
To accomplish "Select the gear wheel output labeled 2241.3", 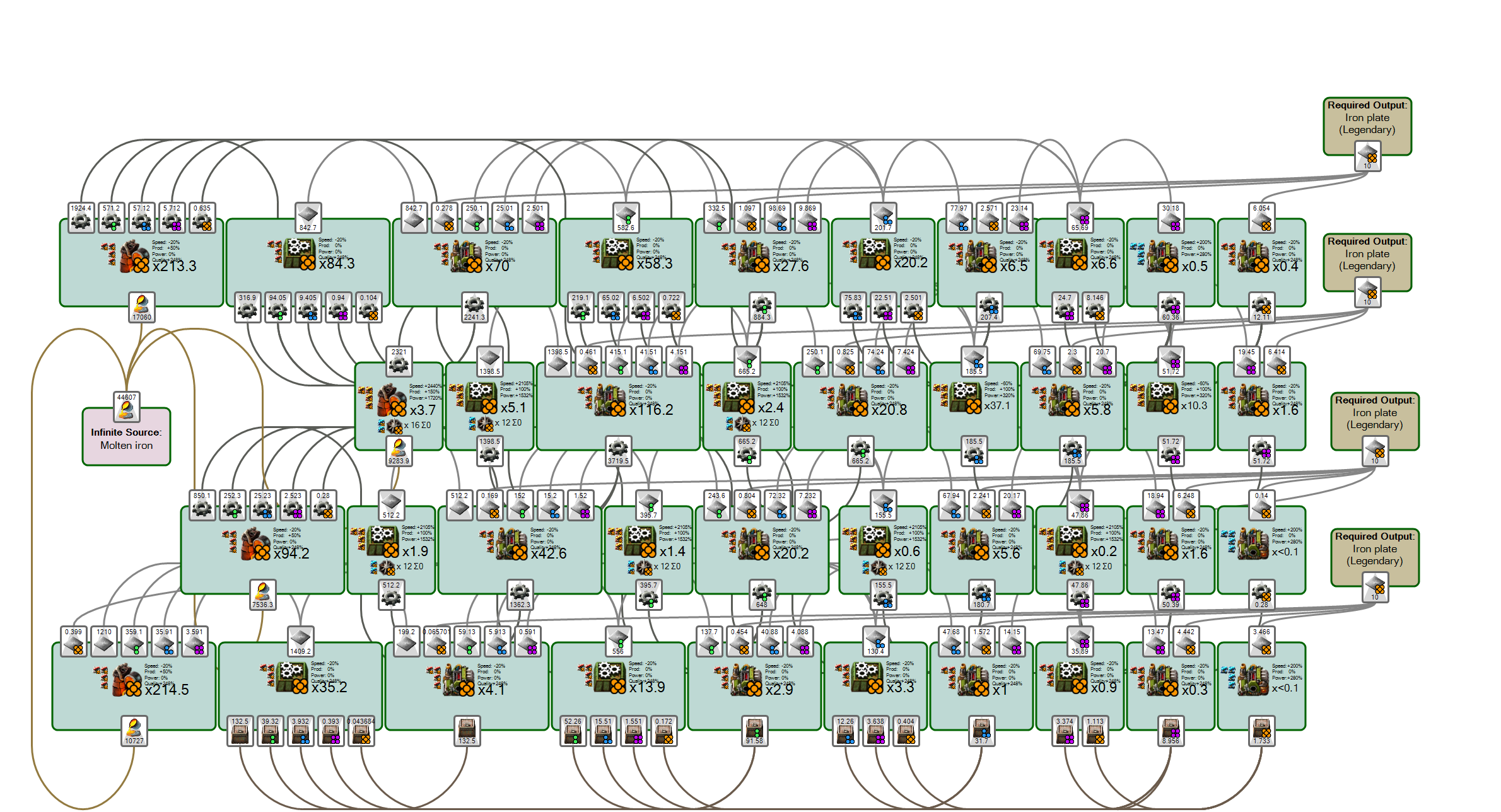I will pos(474,307).
